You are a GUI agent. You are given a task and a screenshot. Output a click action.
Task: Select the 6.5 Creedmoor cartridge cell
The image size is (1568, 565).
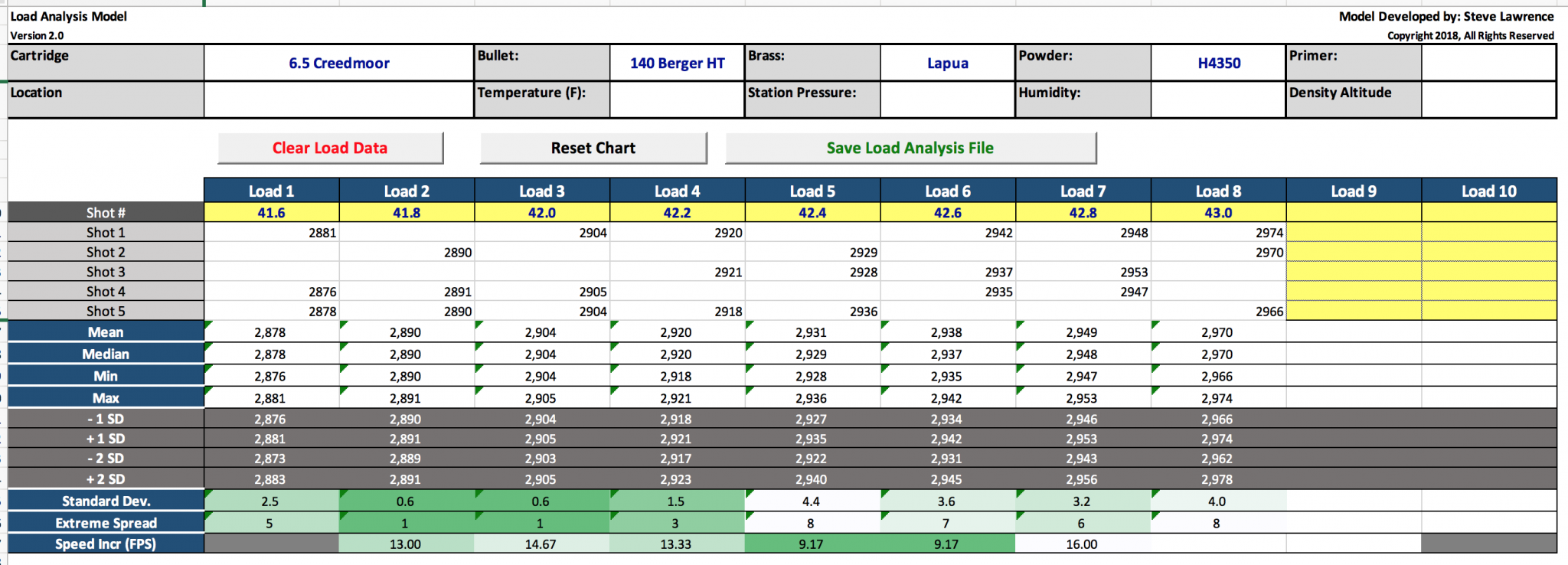click(339, 63)
